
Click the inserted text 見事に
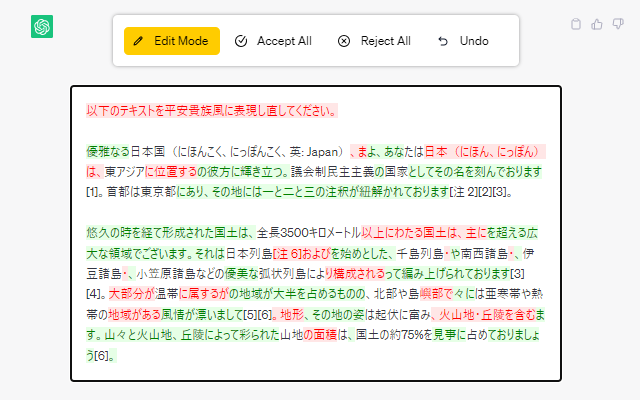[450, 335]
